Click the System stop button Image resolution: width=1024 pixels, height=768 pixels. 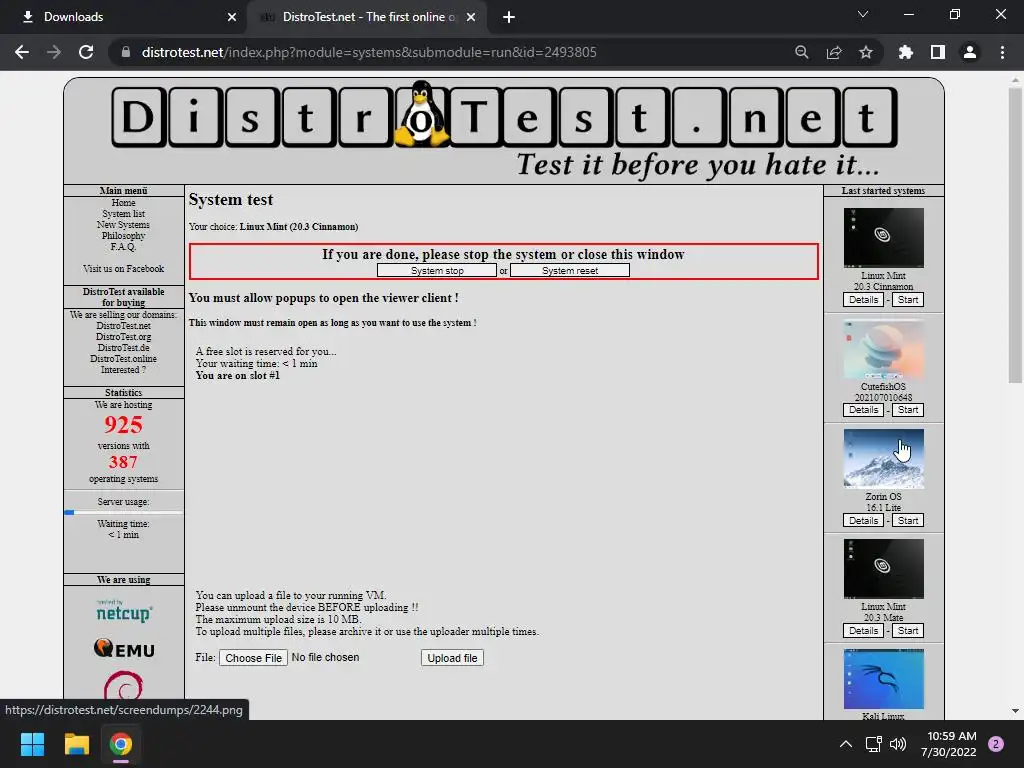pyautogui.click(x=437, y=270)
